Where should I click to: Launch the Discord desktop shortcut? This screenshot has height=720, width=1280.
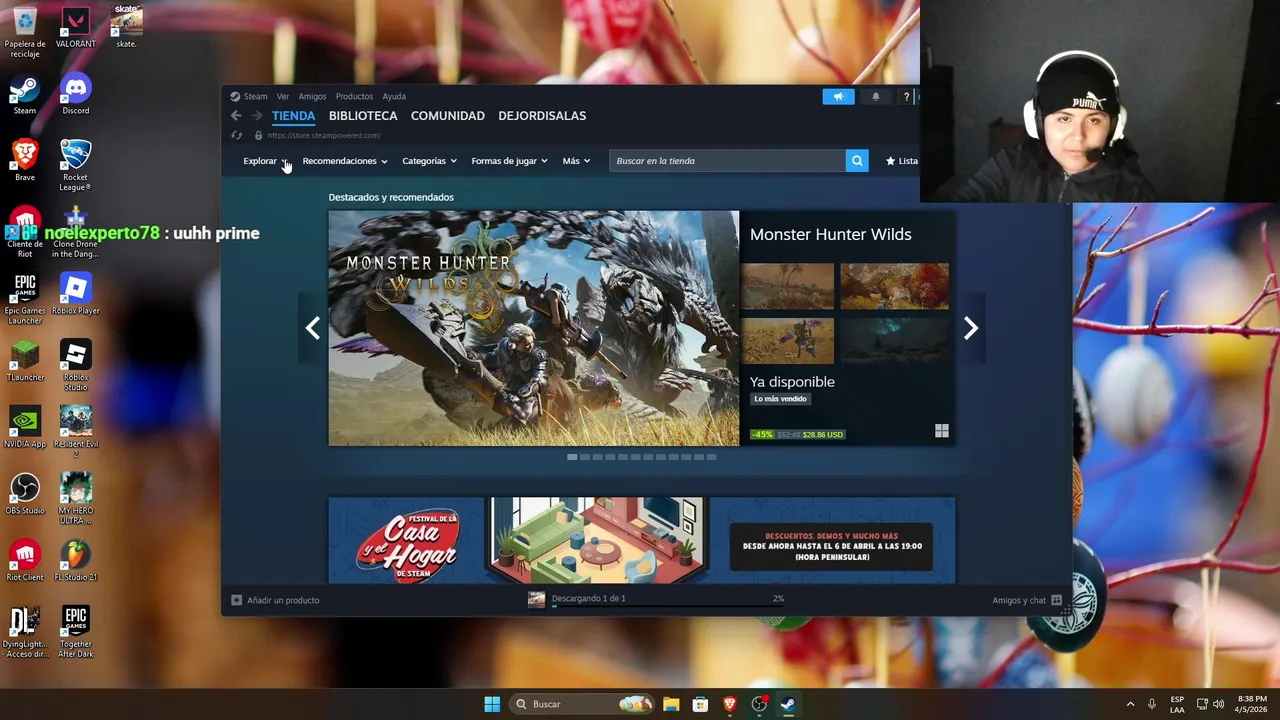[x=75, y=96]
